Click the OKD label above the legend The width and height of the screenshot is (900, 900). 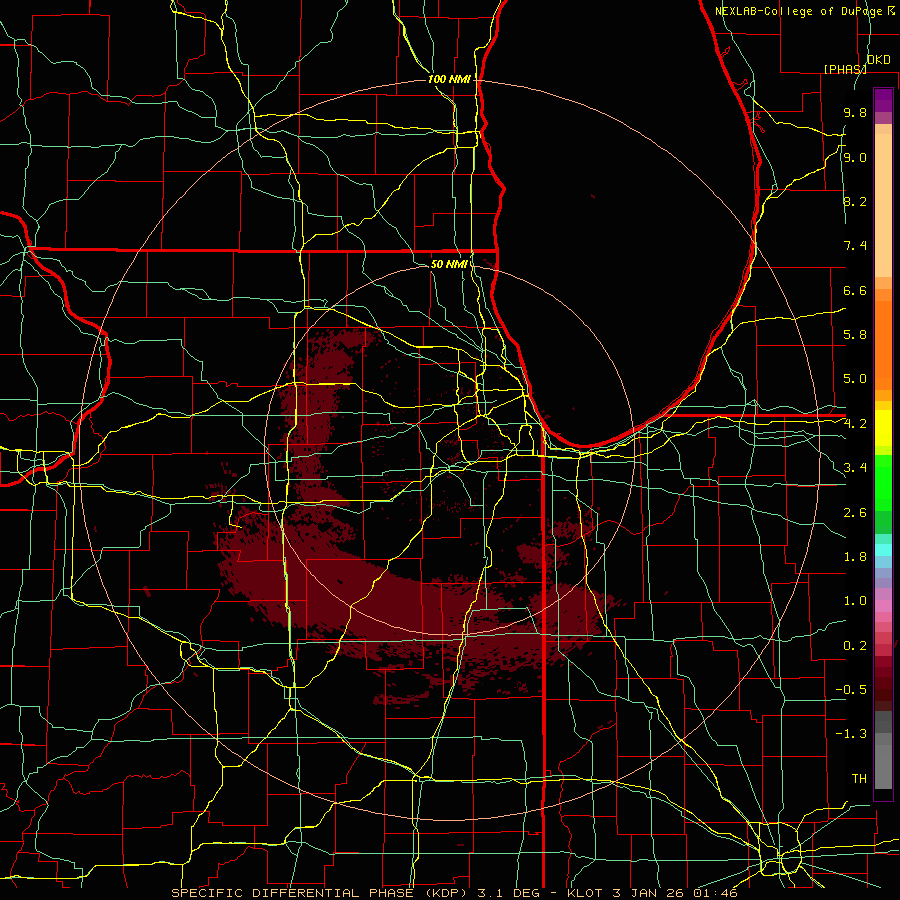click(879, 59)
